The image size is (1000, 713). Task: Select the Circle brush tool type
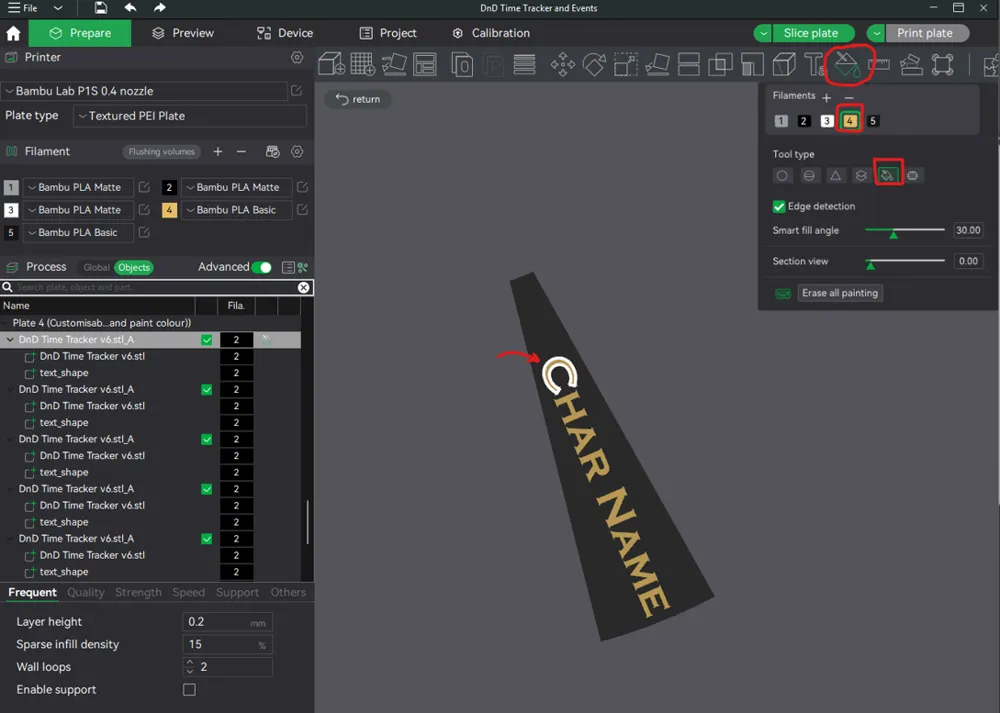[780, 174]
